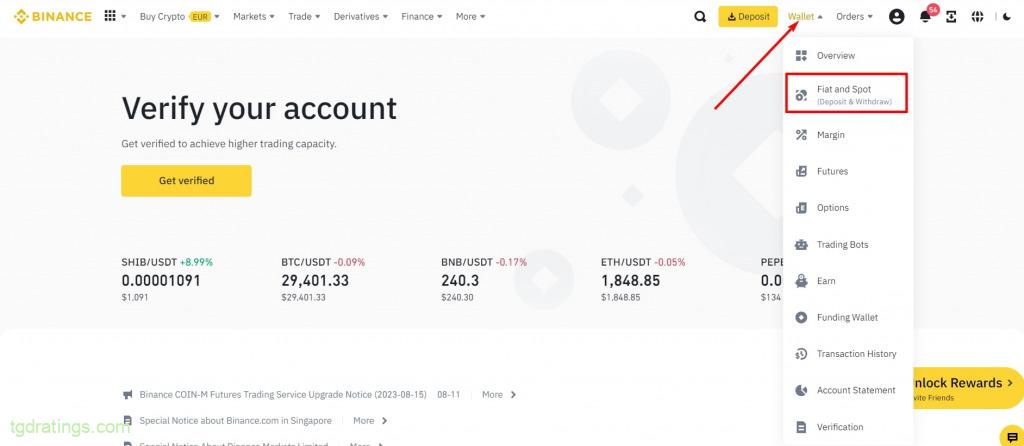
Task: Click the Unlock Rewards banner
Action: (967, 388)
